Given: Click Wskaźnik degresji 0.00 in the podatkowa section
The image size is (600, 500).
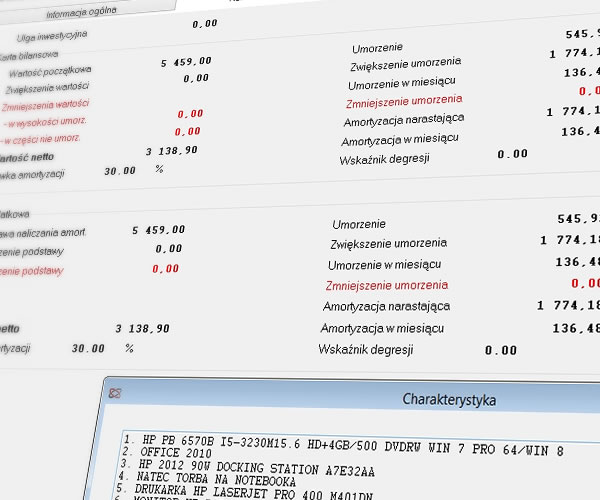Looking at the screenshot, I should (x=501, y=350).
